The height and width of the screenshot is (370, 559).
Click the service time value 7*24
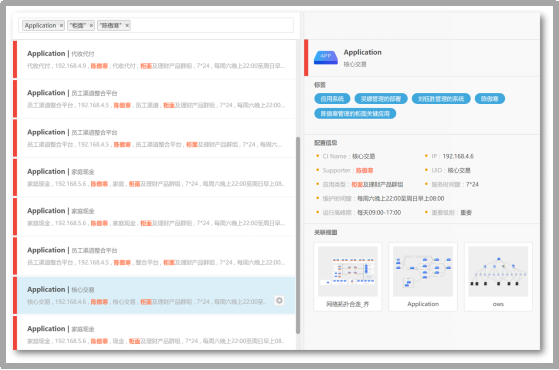pyautogui.click(x=472, y=184)
